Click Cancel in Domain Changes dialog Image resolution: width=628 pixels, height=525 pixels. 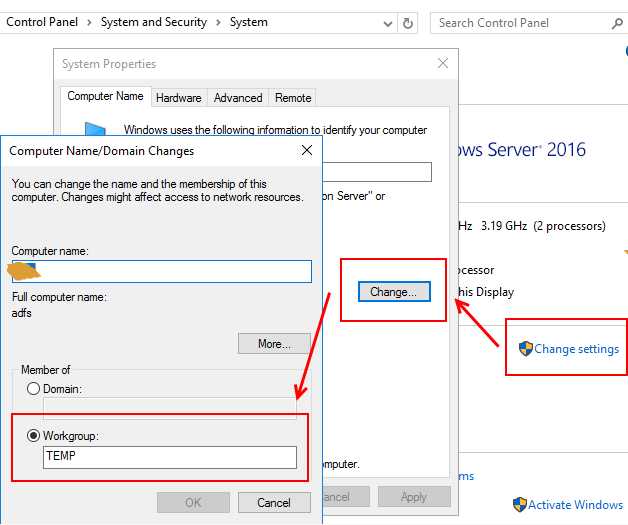(274, 503)
